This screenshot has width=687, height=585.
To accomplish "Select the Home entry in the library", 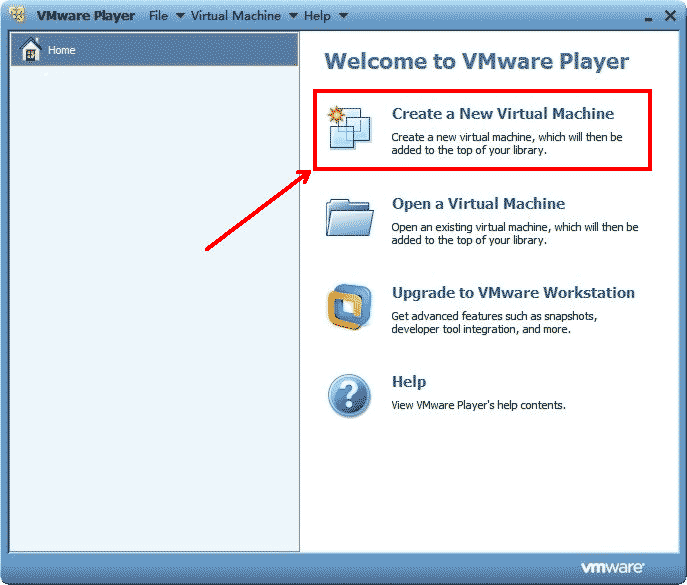I will (x=154, y=50).
